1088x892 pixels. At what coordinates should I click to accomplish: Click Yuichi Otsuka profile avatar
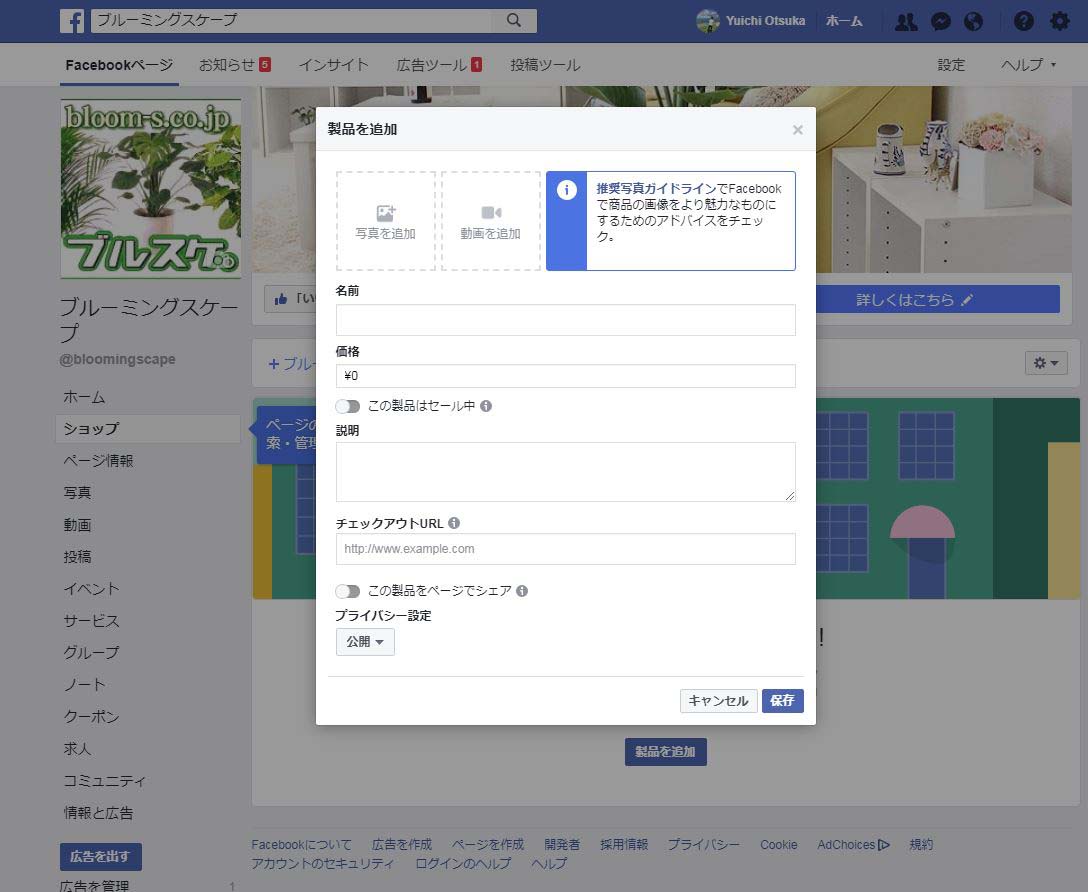point(708,21)
